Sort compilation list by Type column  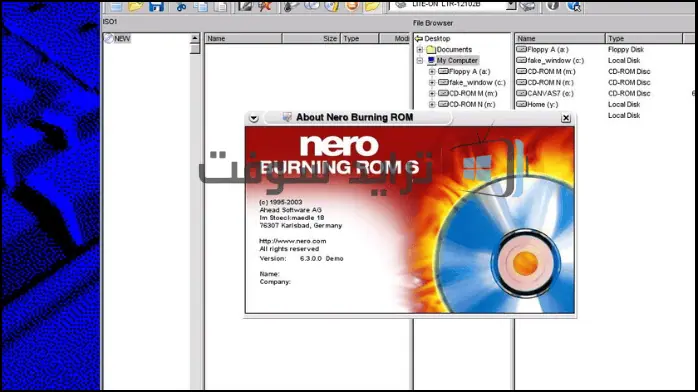(x=360, y=38)
